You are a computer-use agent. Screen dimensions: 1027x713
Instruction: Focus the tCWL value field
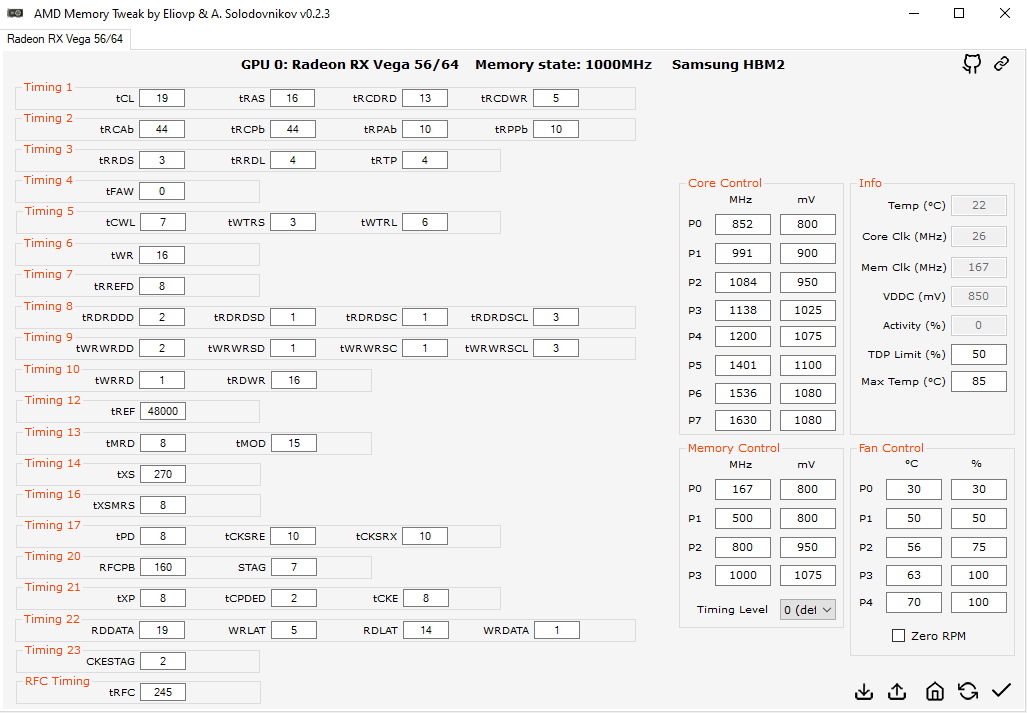(x=162, y=222)
